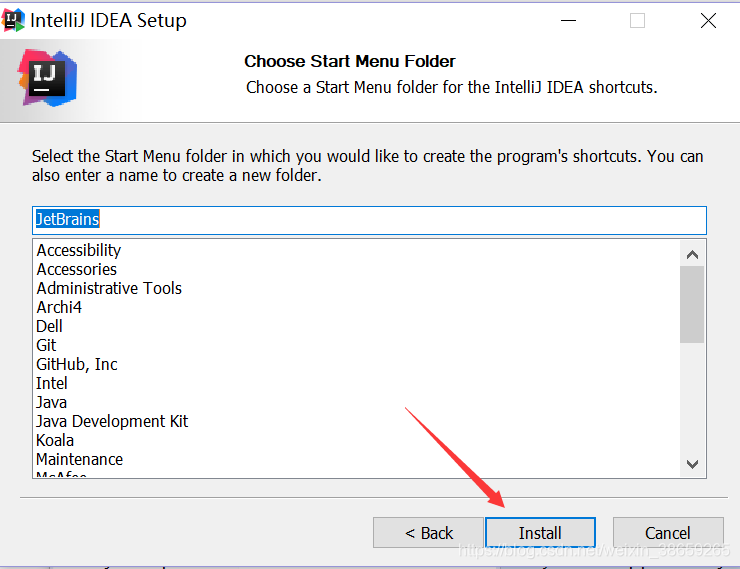Minimize the Setup window
The height and width of the screenshot is (569, 740).
pyautogui.click(x=569, y=21)
